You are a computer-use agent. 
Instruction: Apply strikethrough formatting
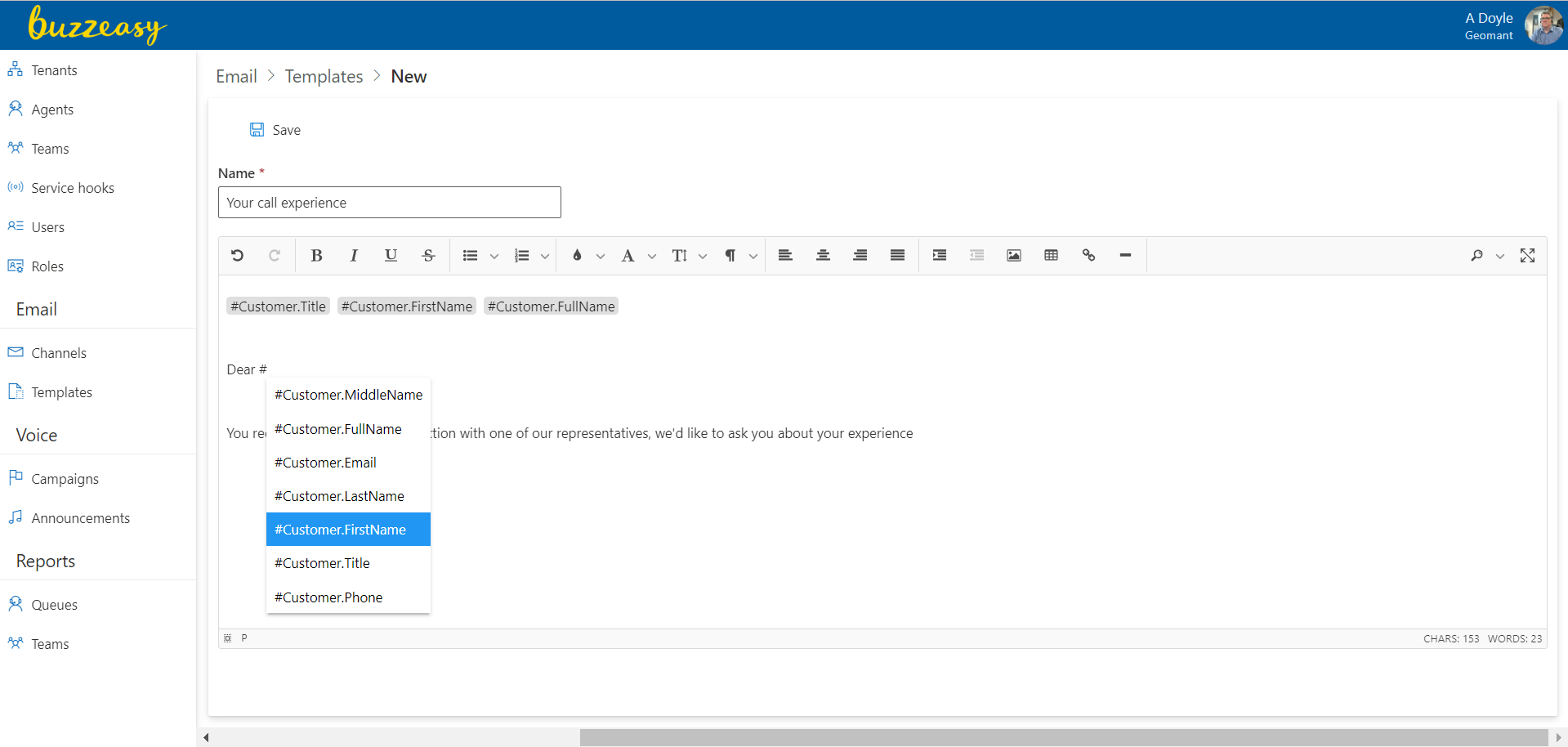pyautogui.click(x=428, y=255)
